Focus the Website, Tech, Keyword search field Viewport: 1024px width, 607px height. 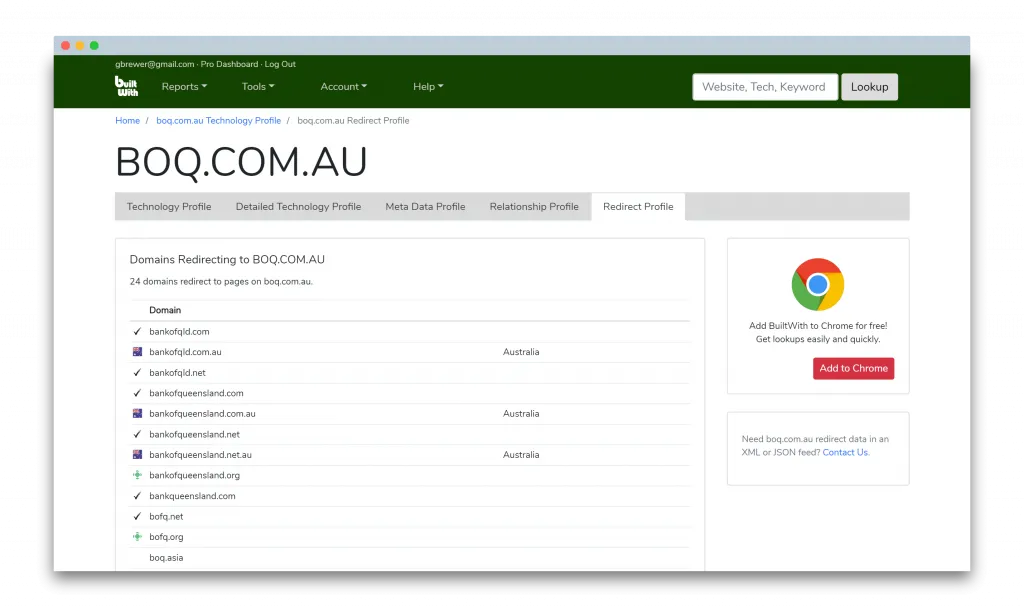(764, 87)
